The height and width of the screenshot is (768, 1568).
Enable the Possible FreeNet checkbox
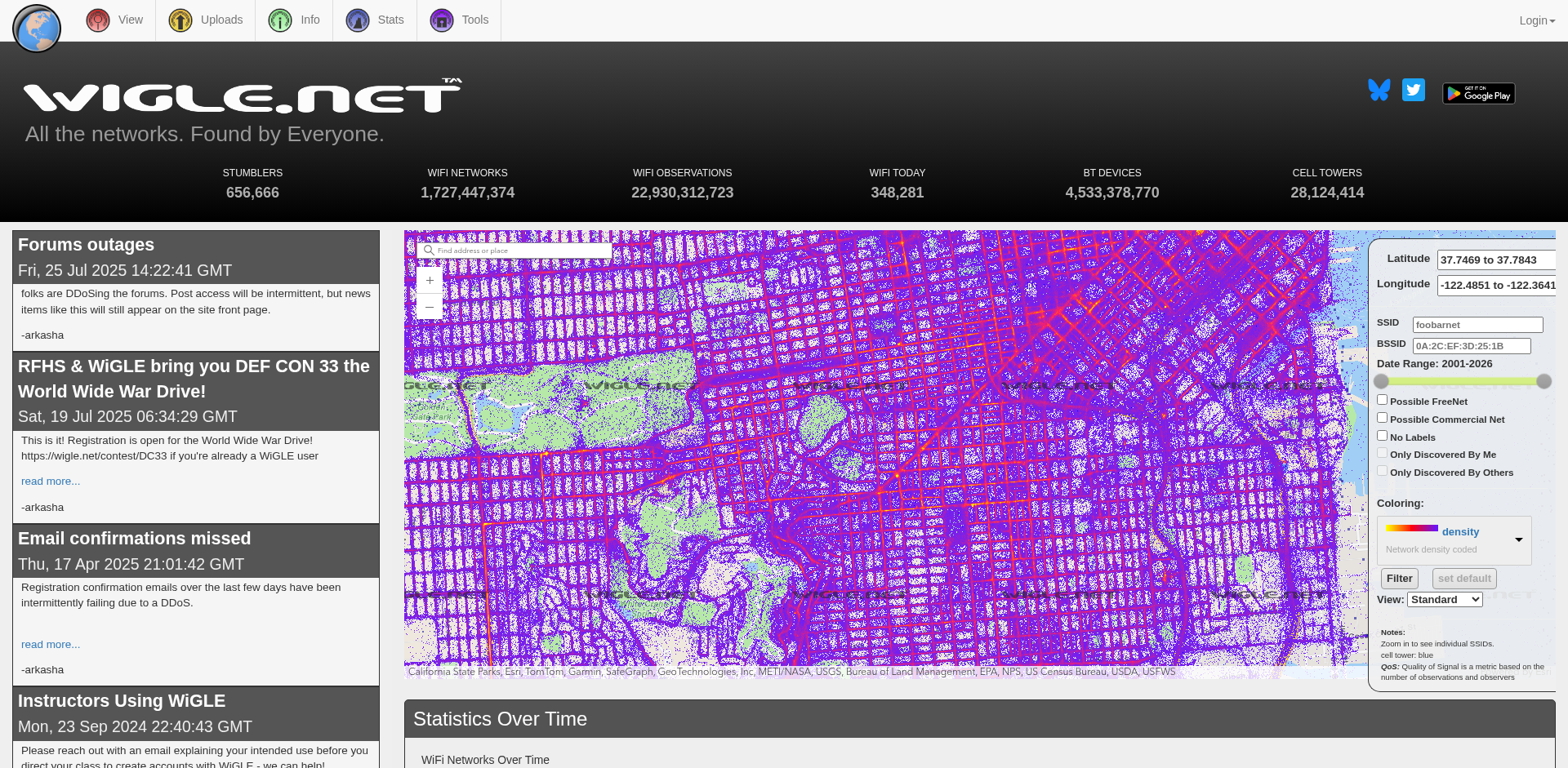[1382, 400]
